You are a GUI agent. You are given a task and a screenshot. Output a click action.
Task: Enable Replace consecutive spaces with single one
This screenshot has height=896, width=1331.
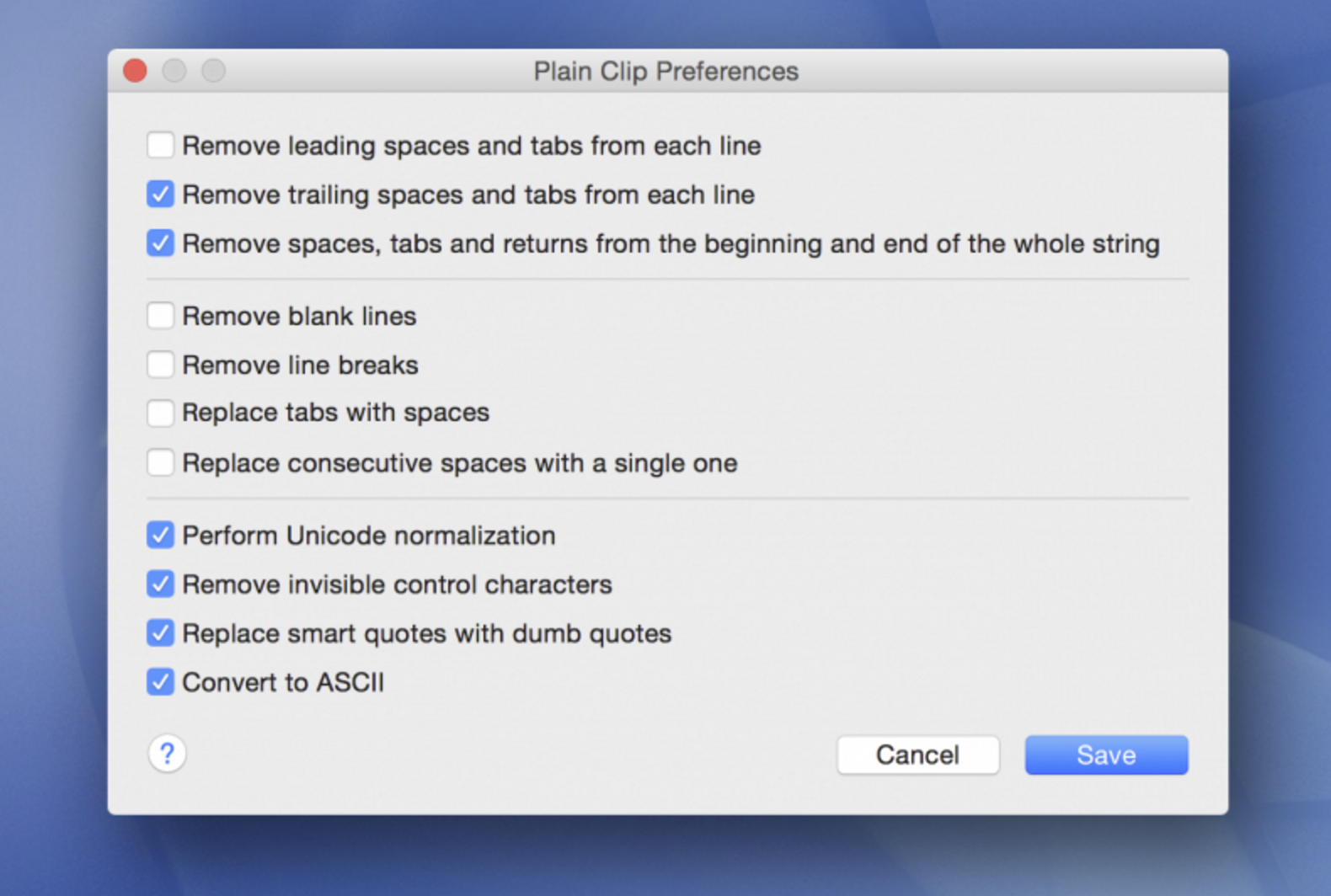coord(160,462)
